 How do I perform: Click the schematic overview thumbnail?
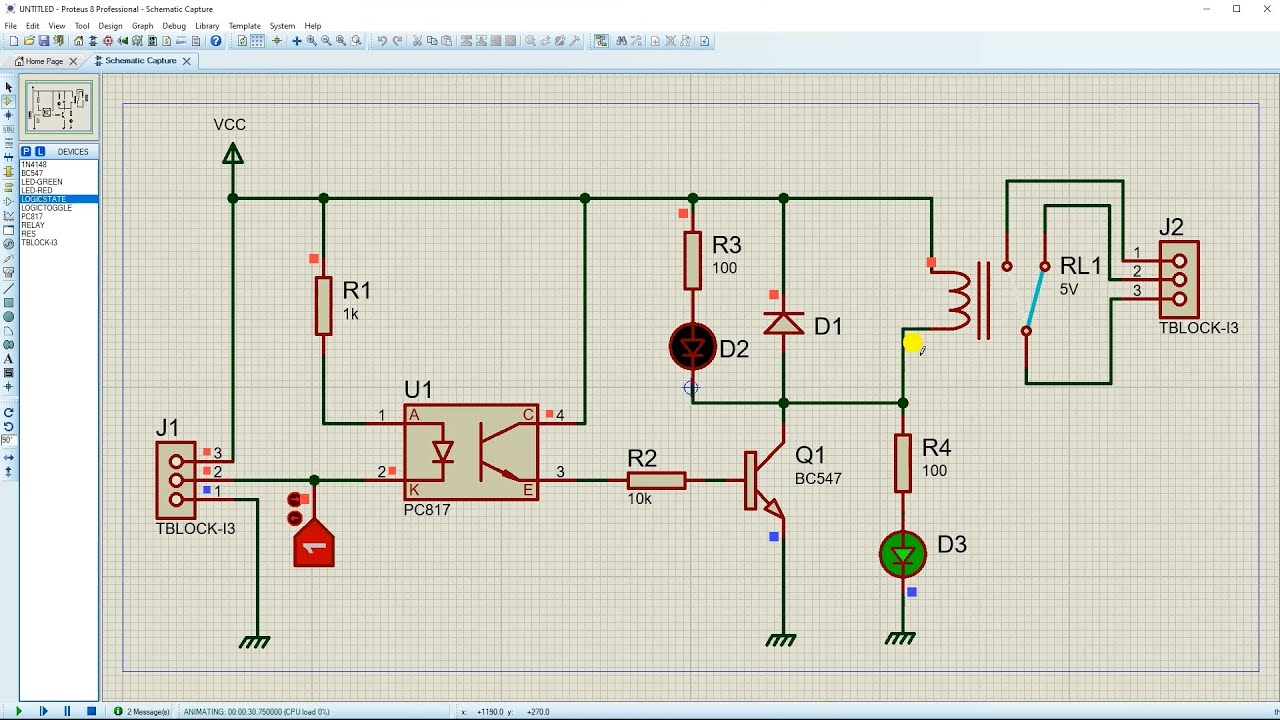click(59, 108)
